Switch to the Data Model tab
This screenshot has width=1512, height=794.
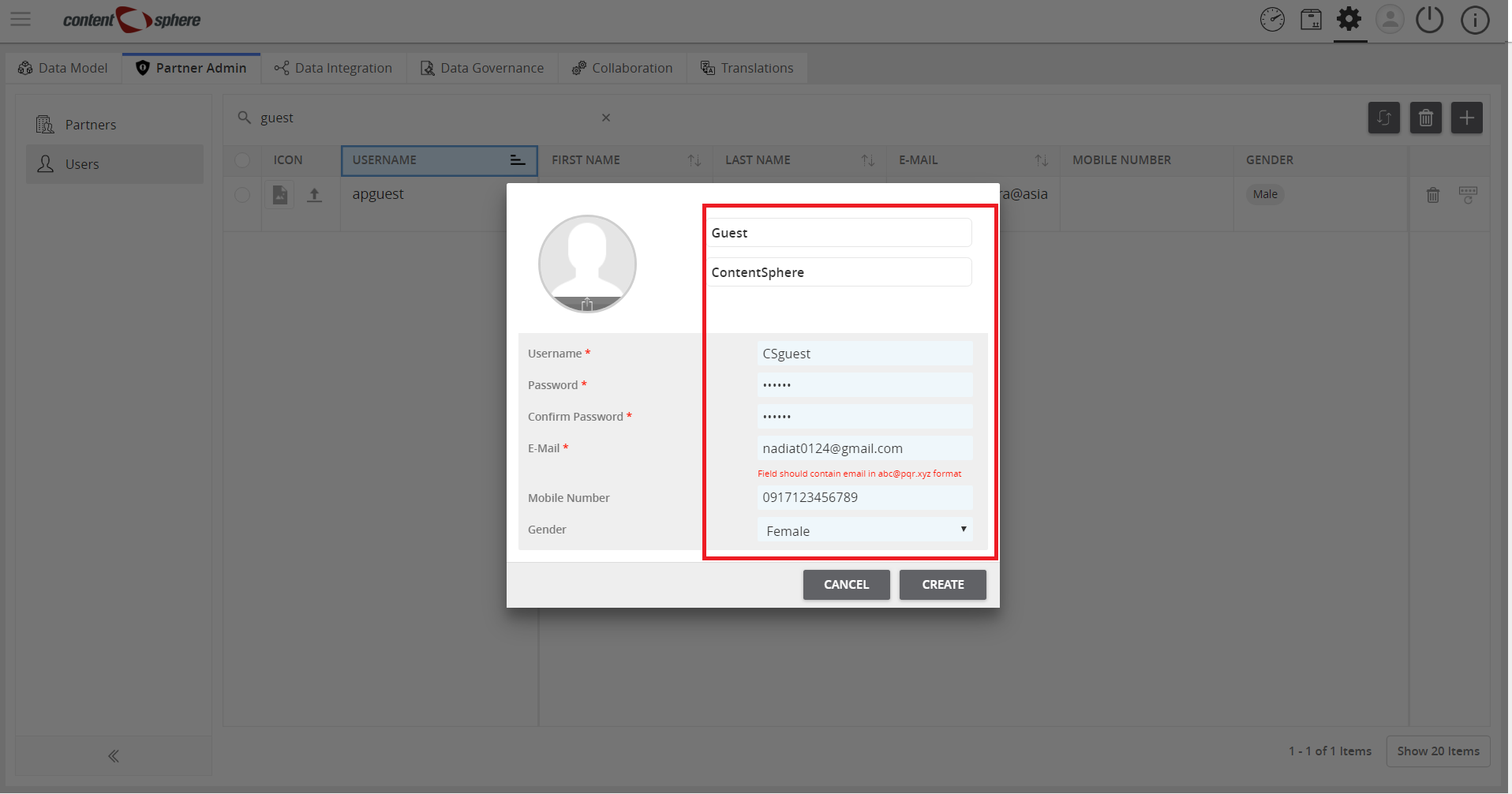63,68
